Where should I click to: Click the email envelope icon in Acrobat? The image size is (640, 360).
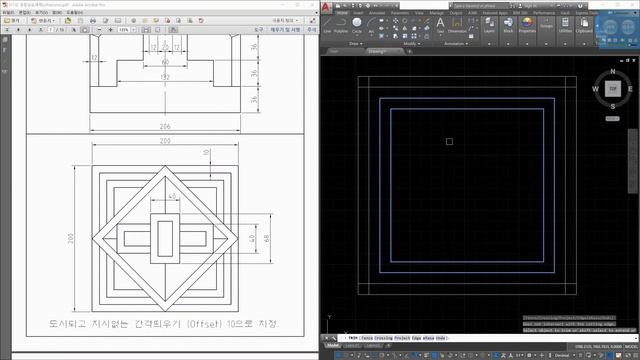(x=118, y=20)
